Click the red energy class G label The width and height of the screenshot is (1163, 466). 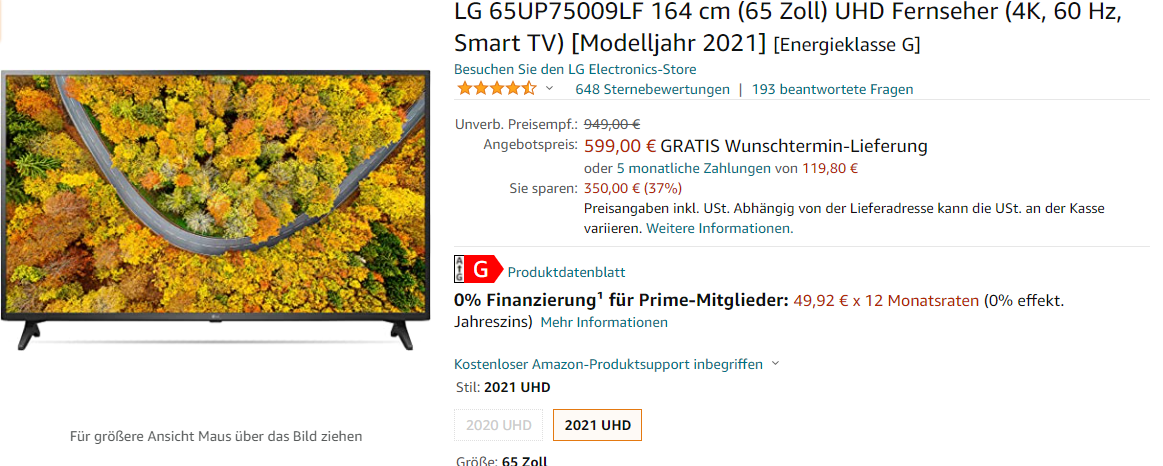pyautogui.click(x=478, y=270)
